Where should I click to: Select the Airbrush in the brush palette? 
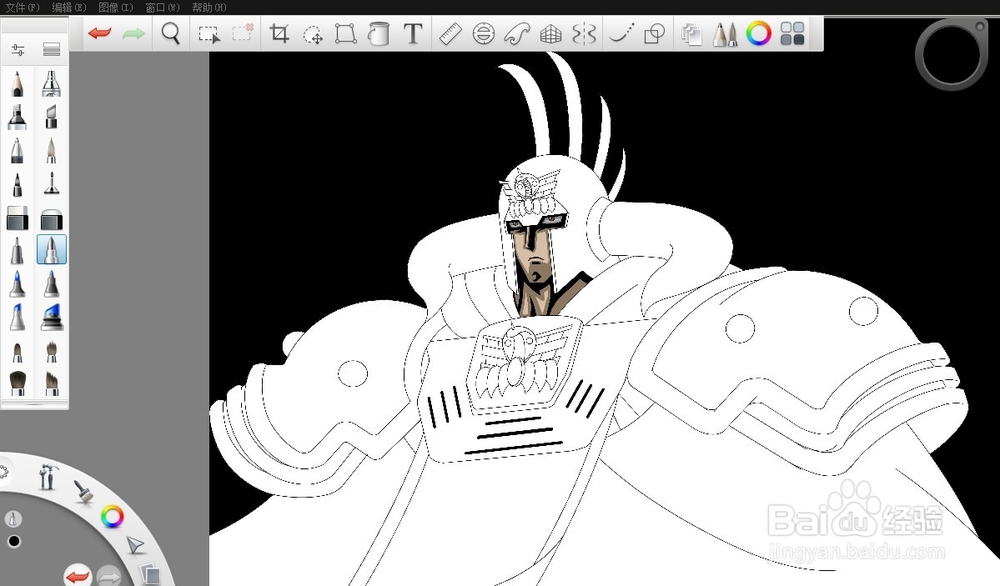coord(51,84)
